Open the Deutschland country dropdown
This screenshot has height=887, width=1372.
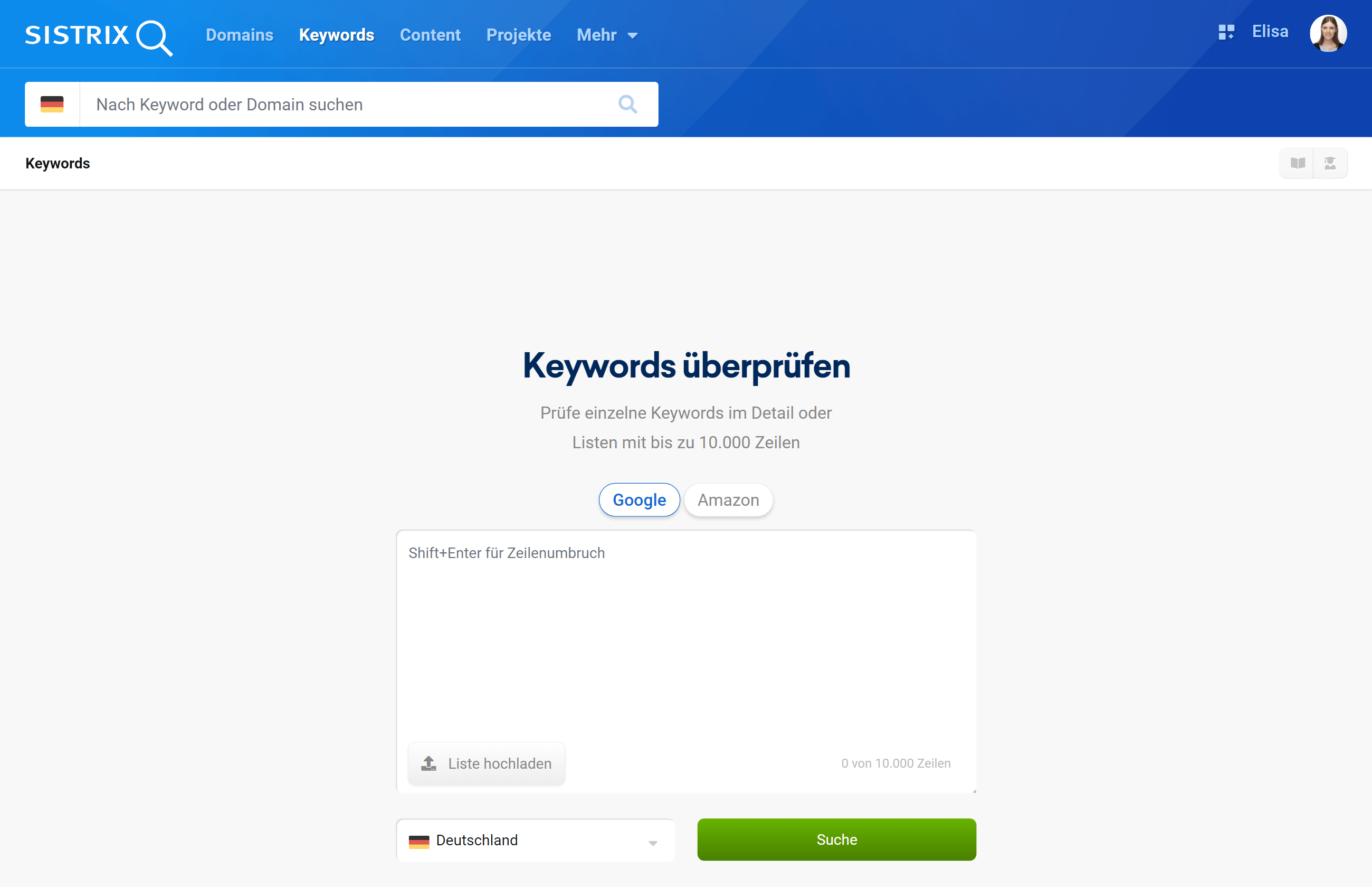[x=534, y=841]
